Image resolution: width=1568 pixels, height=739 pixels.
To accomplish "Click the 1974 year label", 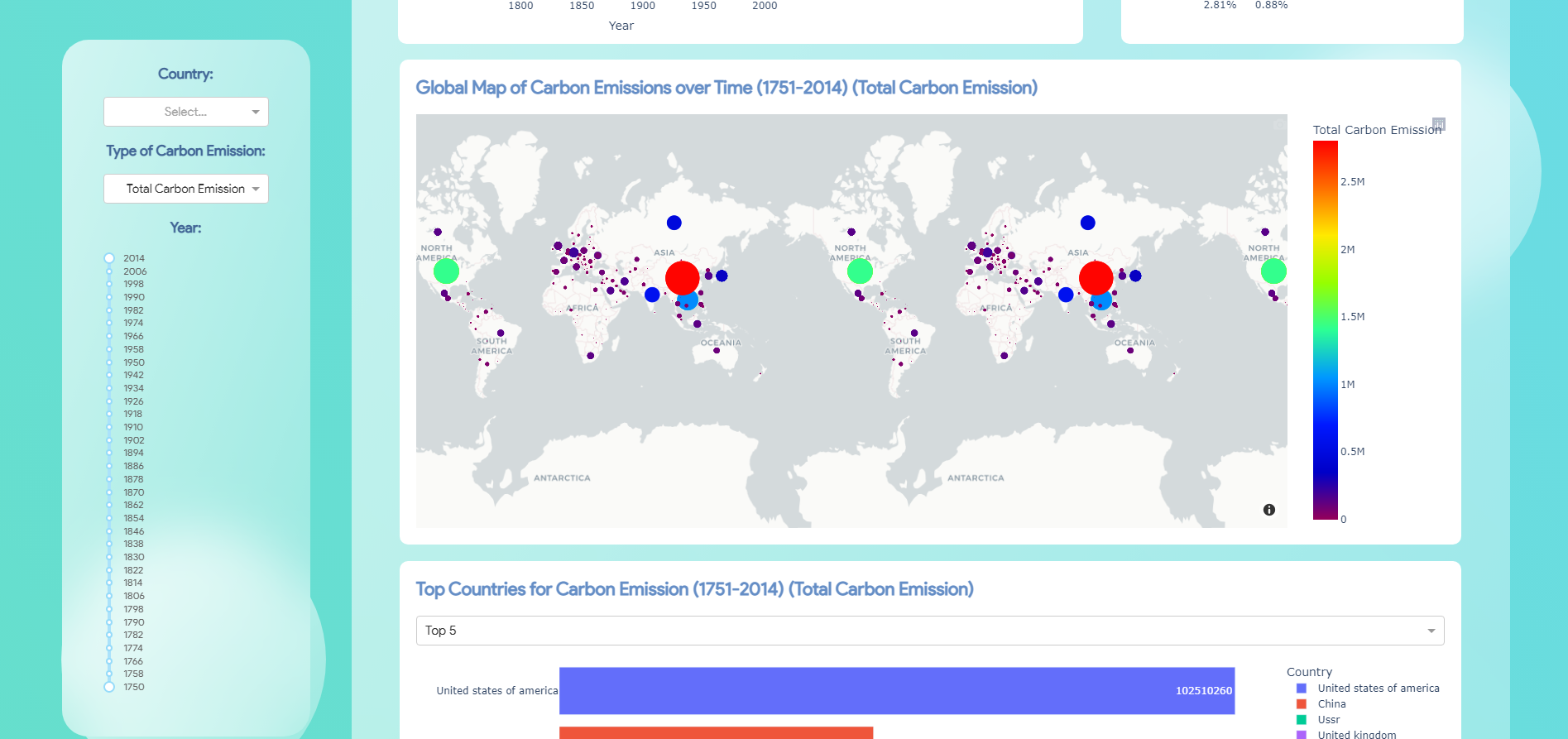I will (133, 323).
